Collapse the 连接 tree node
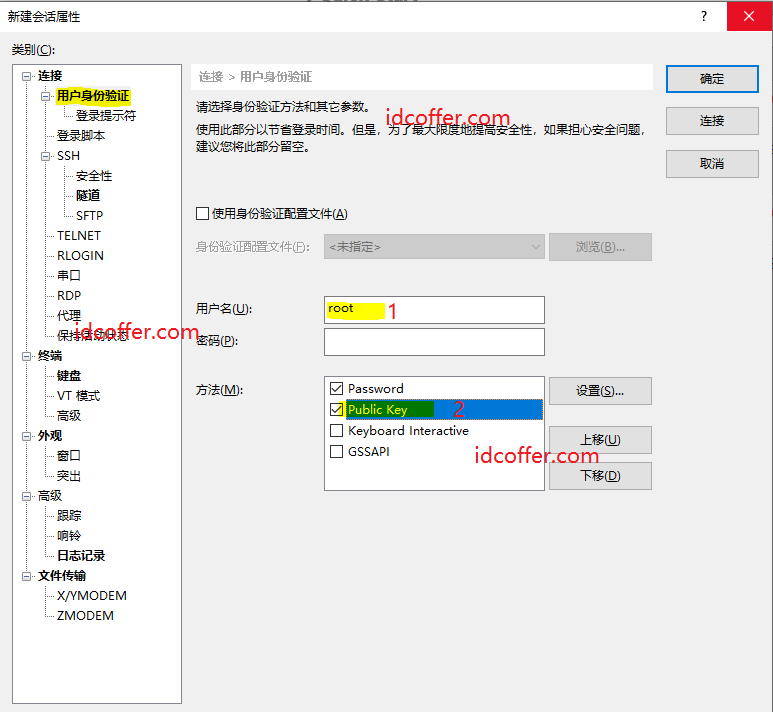 pos(27,76)
